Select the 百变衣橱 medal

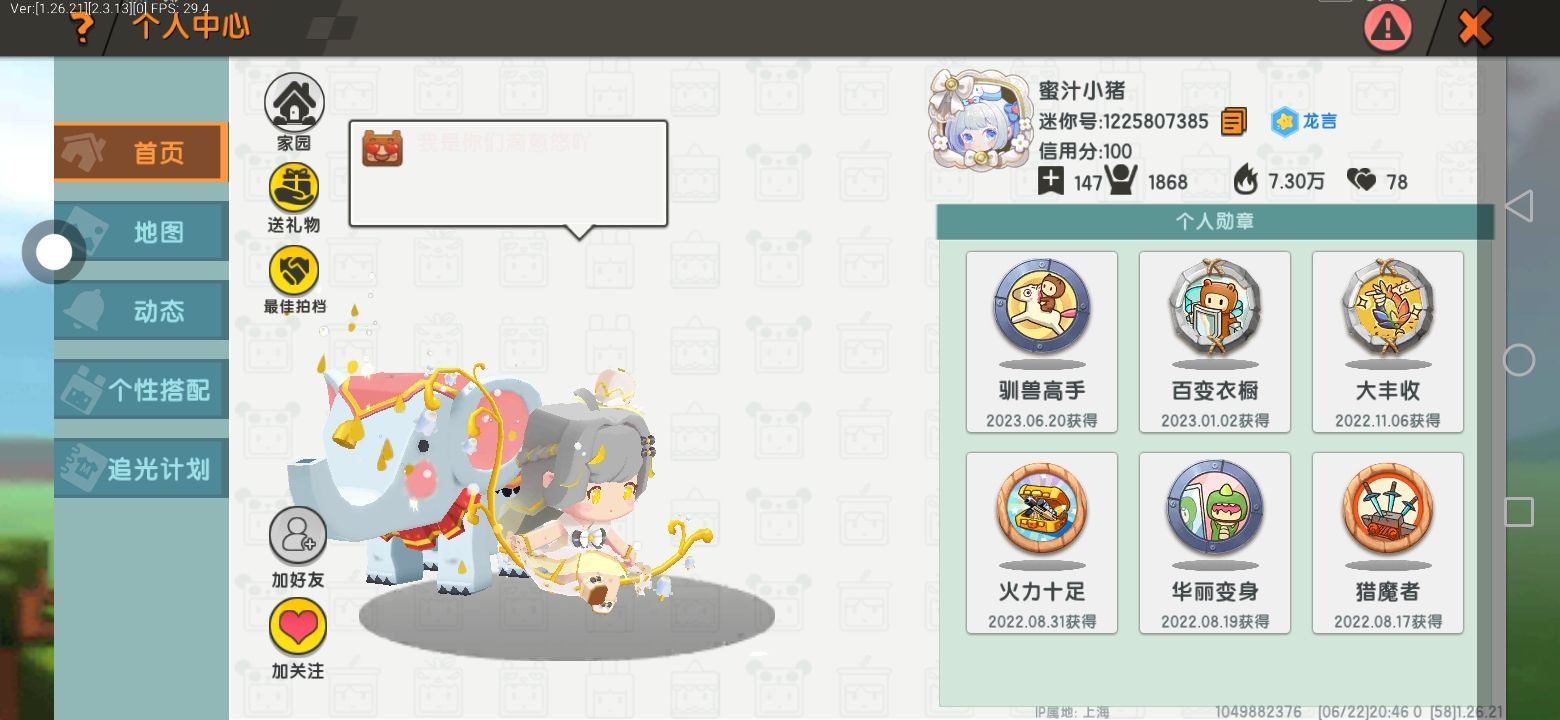tap(1215, 342)
